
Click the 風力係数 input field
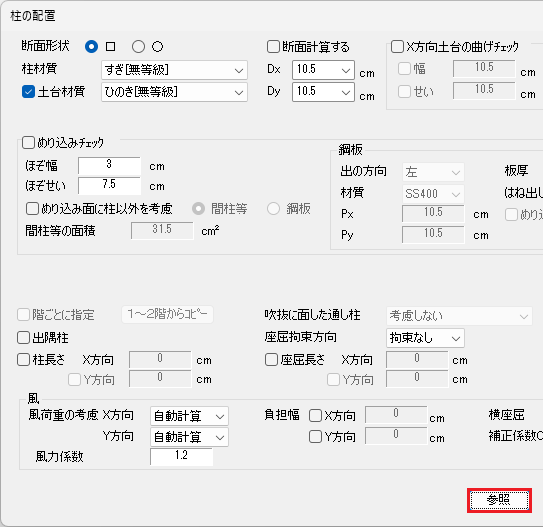pyautogui.click(x=181, y=456)
